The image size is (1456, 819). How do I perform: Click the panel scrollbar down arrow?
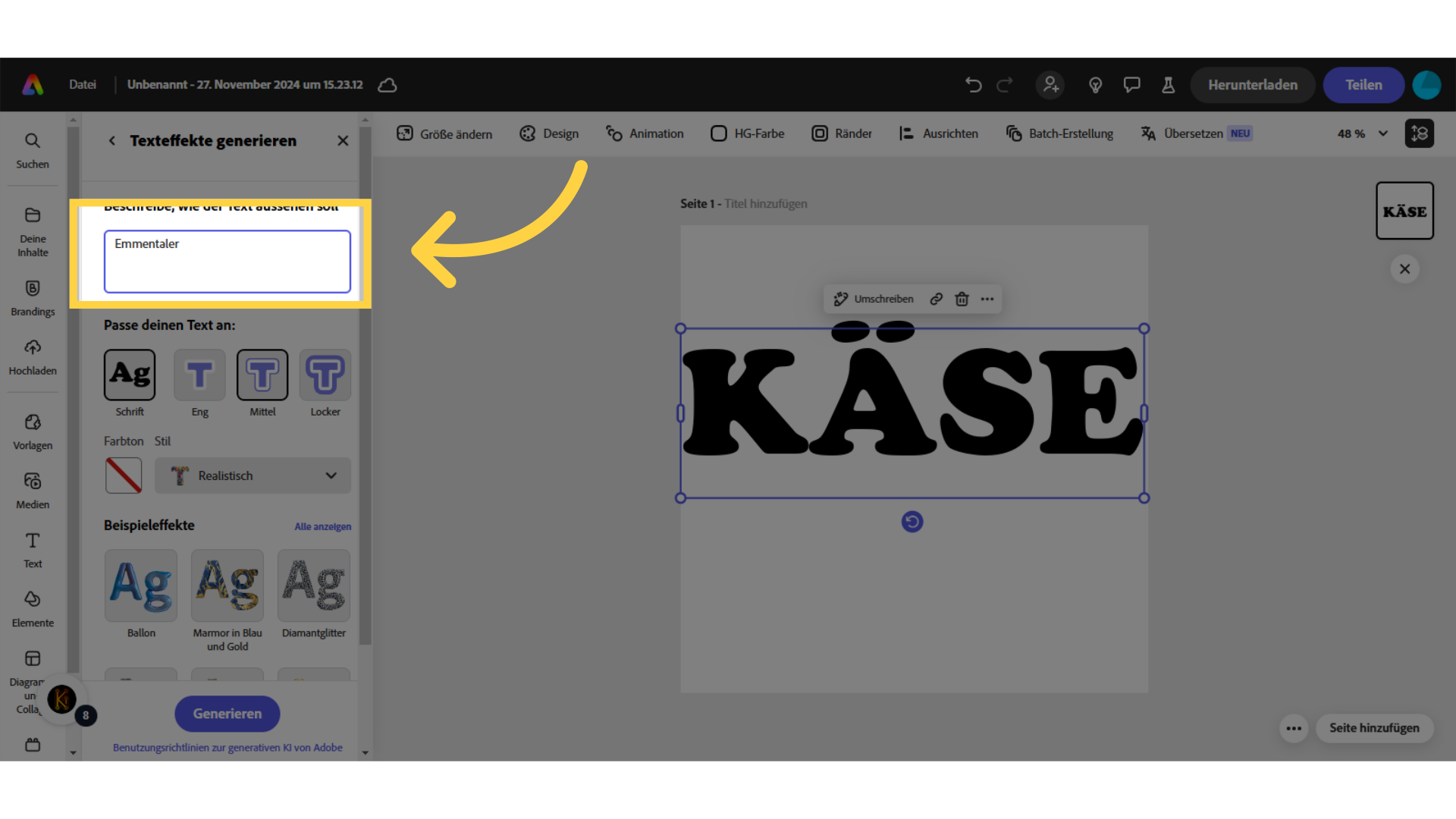coord(365,753)
